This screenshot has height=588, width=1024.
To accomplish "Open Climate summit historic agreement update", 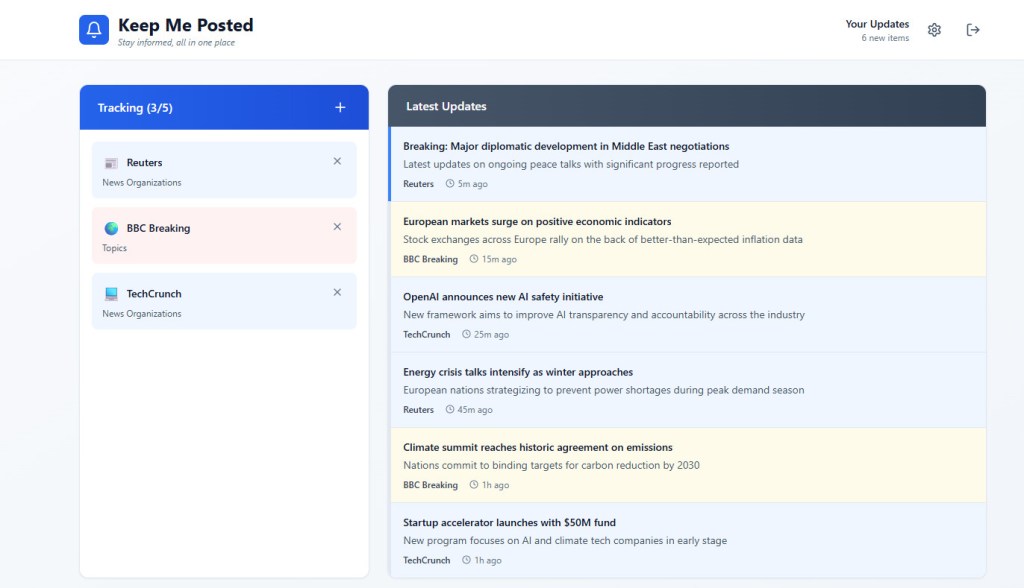I will click(x=537, y=447).
